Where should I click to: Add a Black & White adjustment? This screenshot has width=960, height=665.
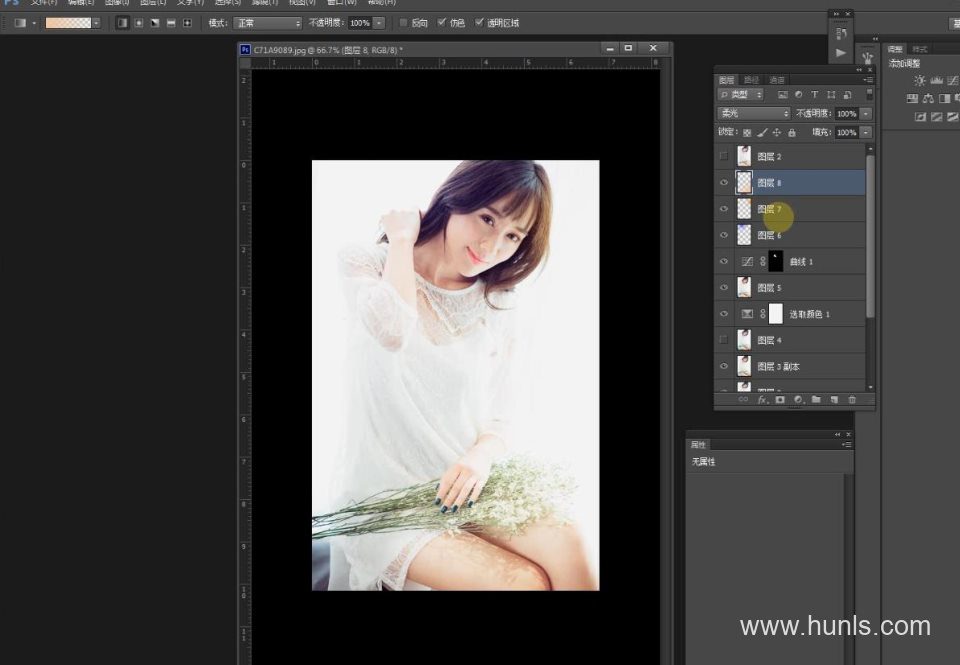[x=944, y=99]
